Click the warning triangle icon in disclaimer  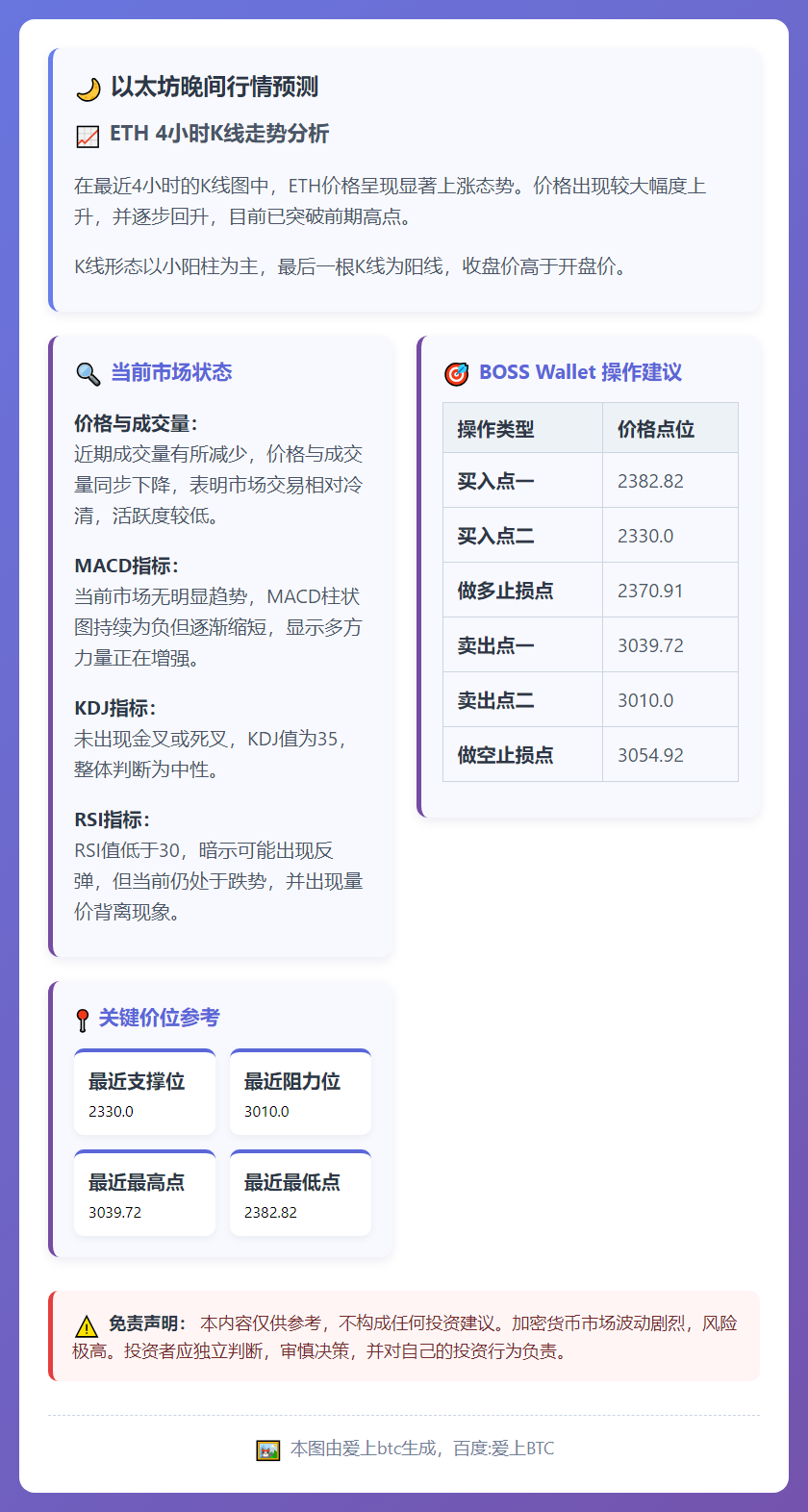coord(87,1325)
